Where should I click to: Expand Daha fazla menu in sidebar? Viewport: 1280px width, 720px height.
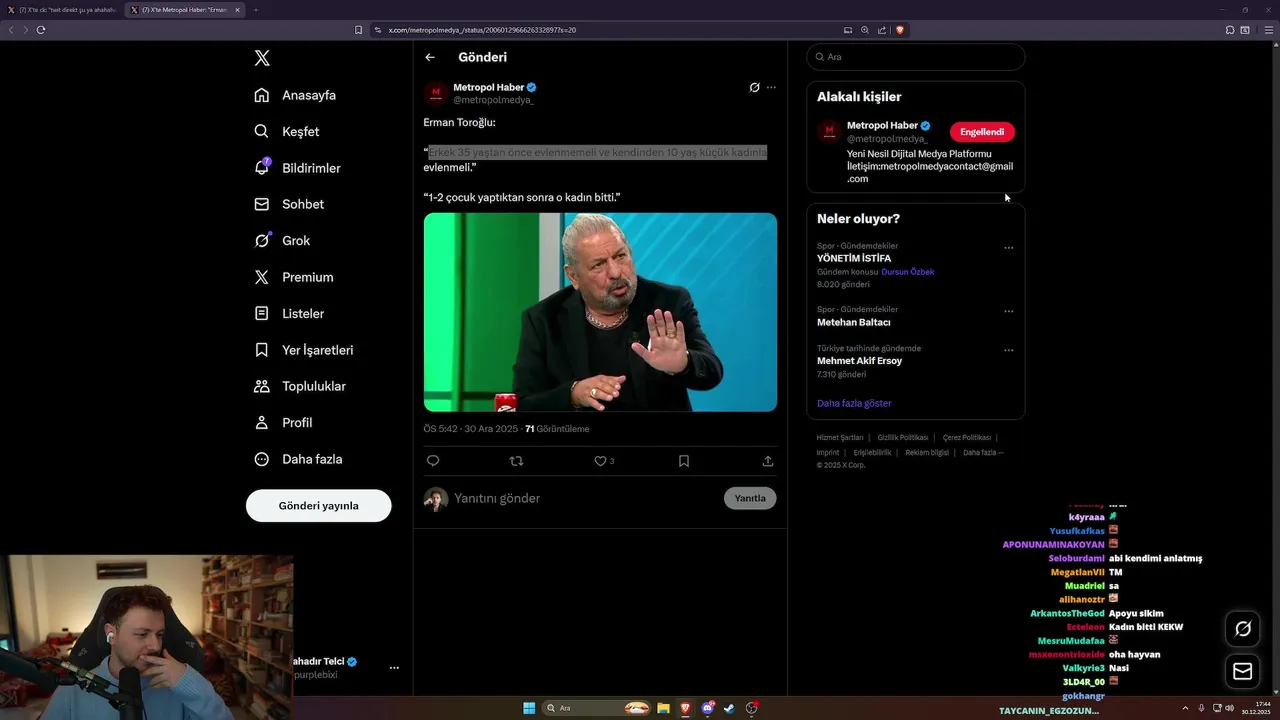pyautogui.click(x=298, y=459)
